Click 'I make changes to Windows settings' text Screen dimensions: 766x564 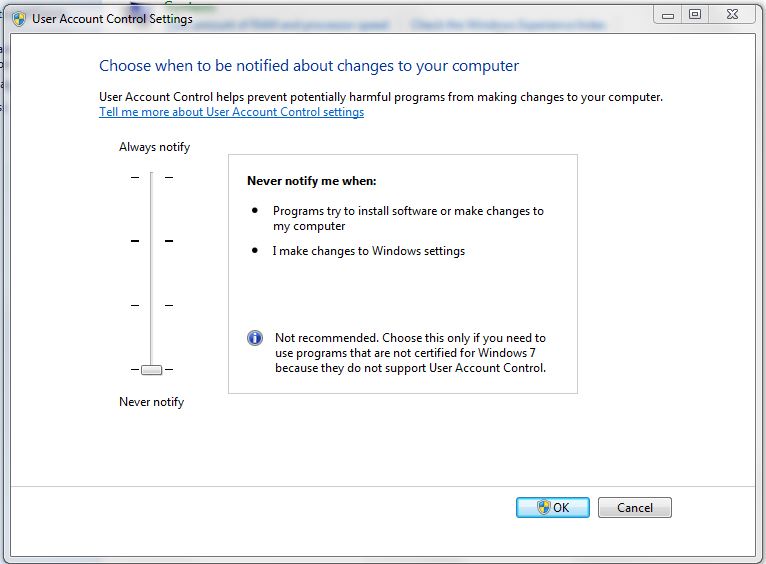tap(369, 251)
